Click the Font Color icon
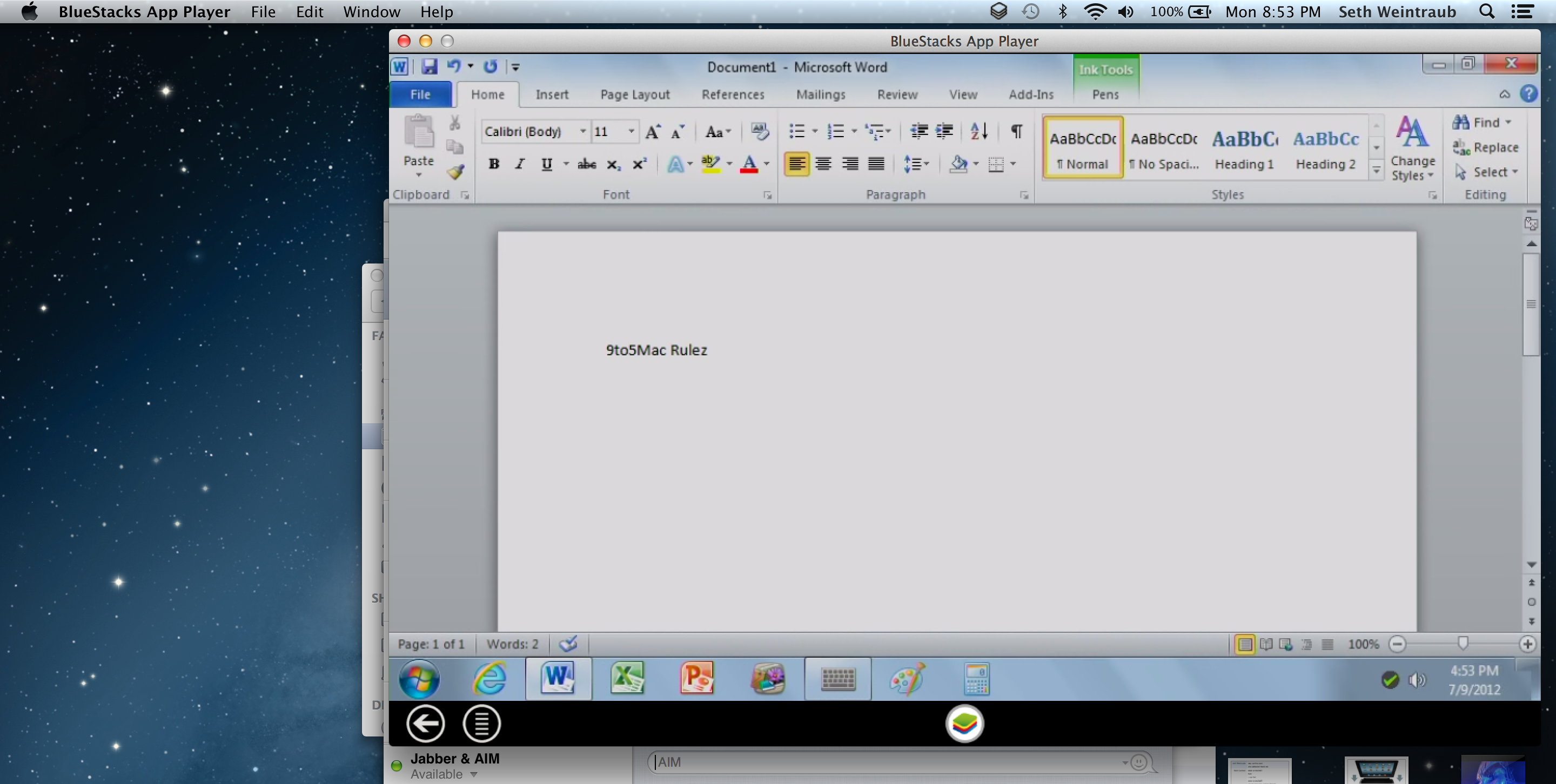This screenshot has width=1556, height=784. pyautogui.click(x=749, y=165)
